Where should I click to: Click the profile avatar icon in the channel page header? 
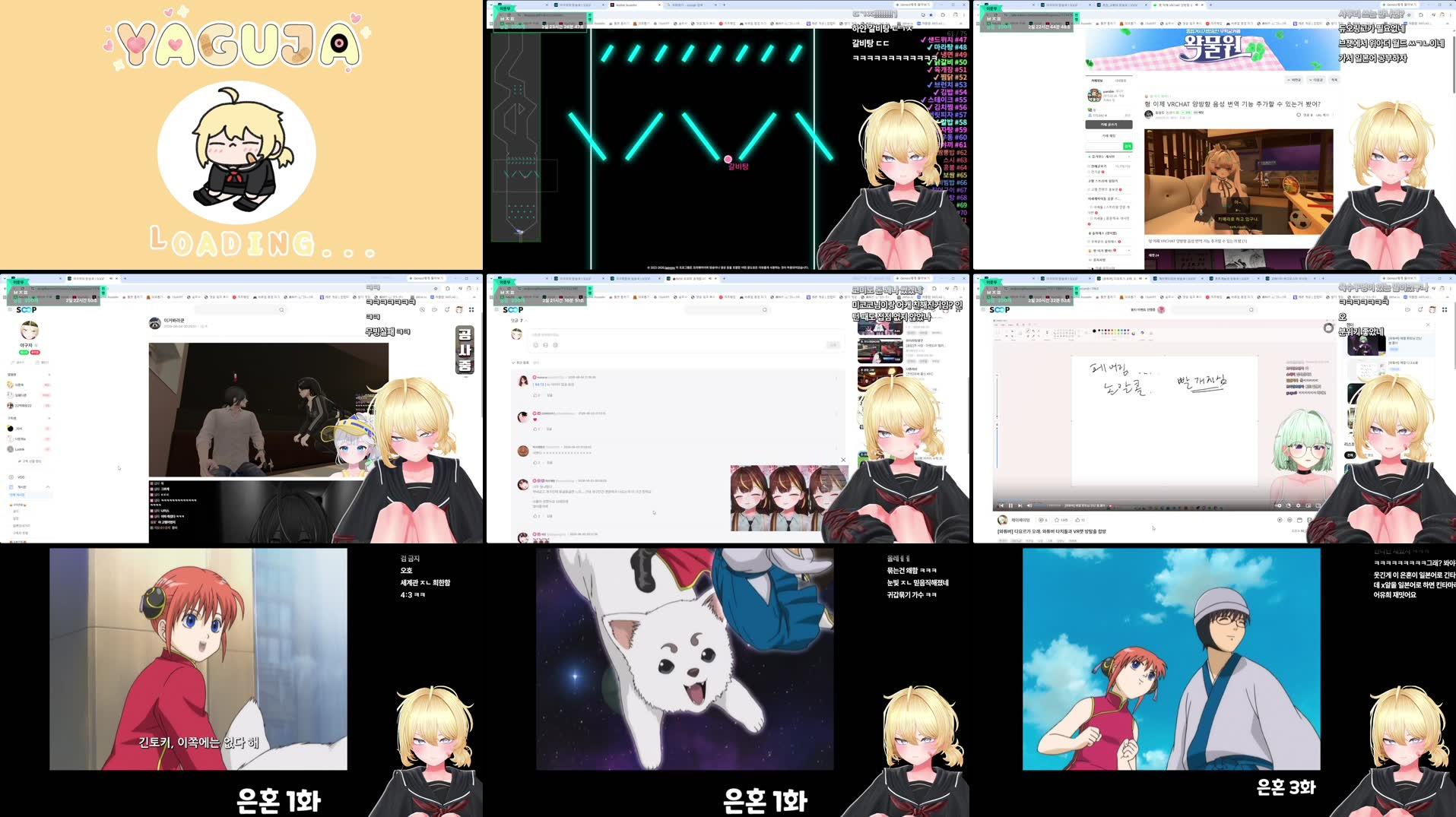459,310
